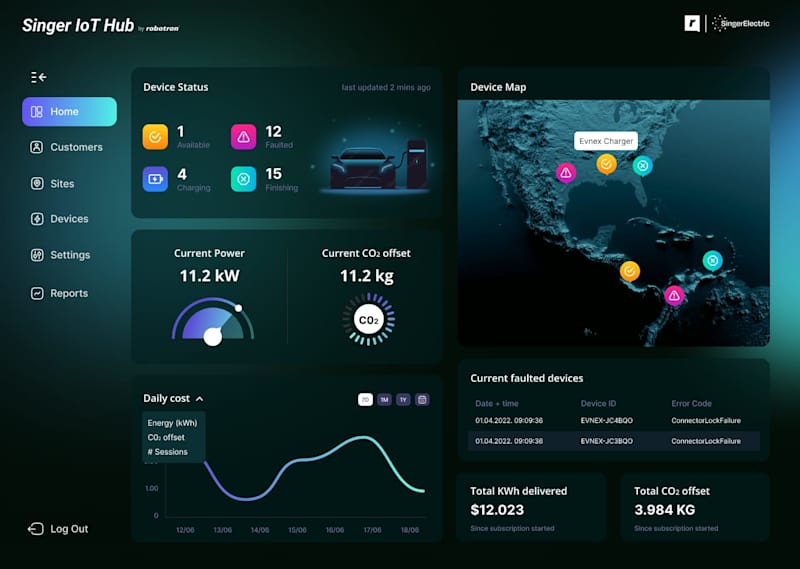Screen dimensions: 800x569
Task: Click the Evnex Charger map tooltip
Action: click(x=606, y=141)
